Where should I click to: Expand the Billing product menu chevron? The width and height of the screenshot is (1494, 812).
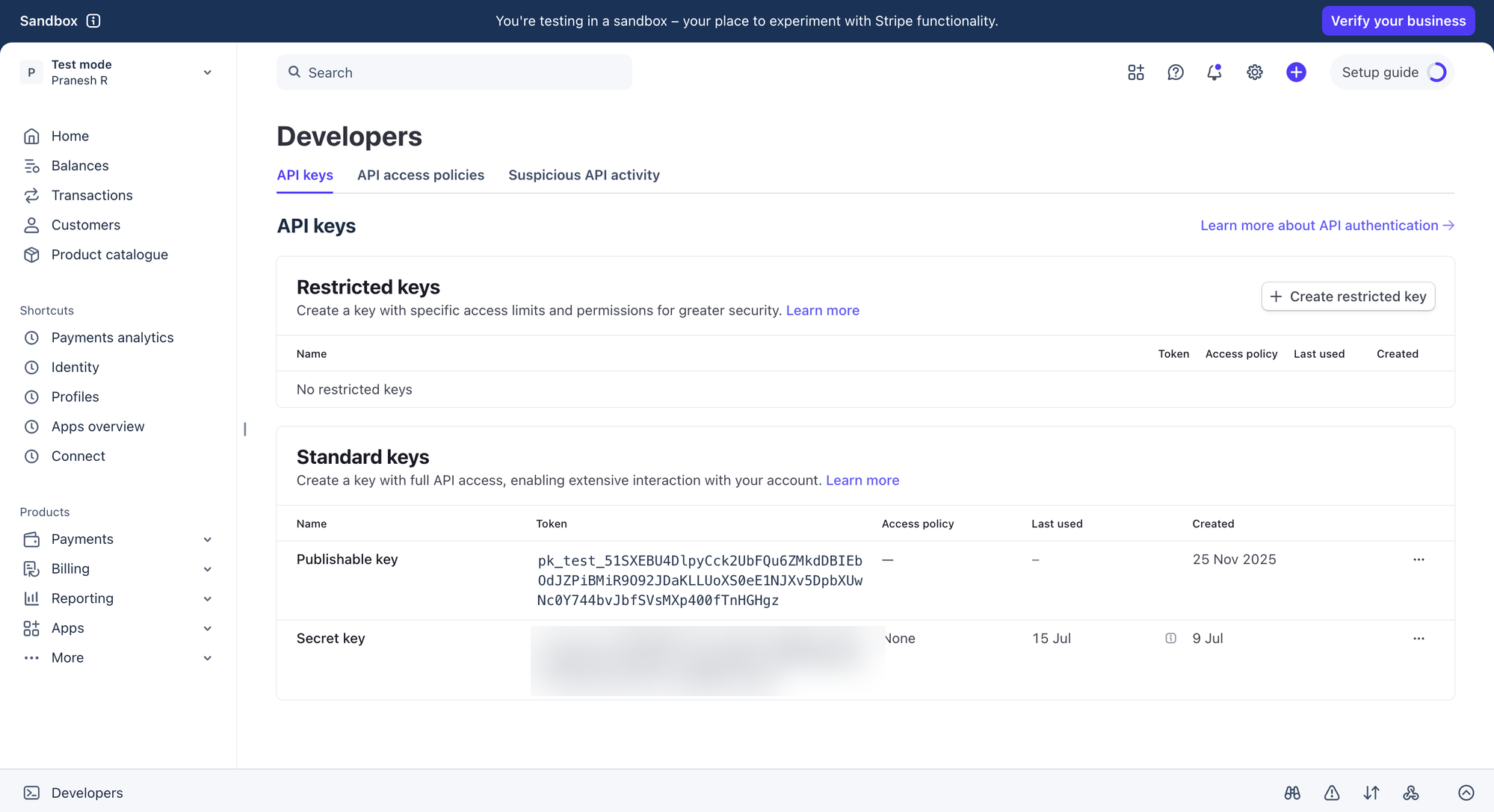click(208, 569)
